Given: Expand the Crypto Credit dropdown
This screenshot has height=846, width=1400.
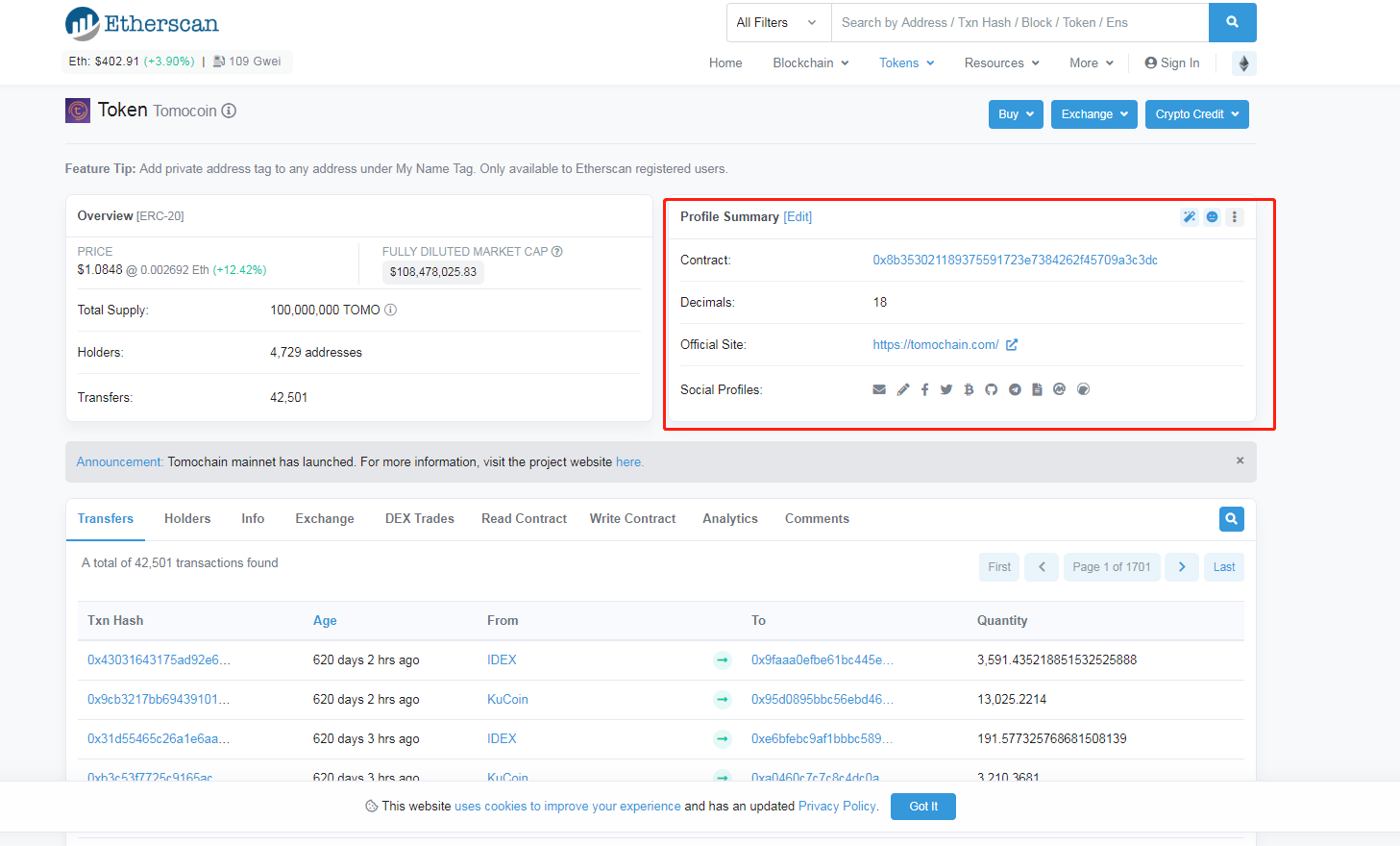Looking at the screenshot, I should pos(1196,114).
